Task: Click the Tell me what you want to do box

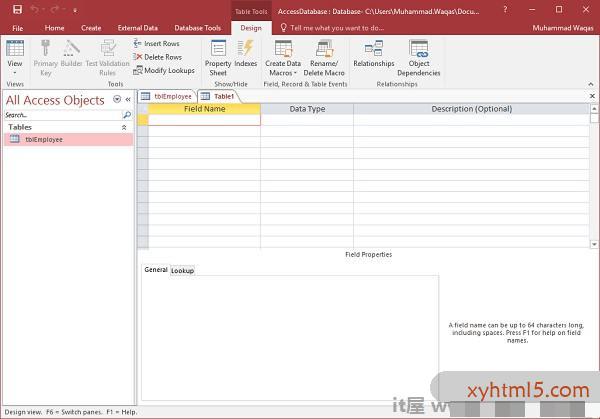Action: [x=332, y=28]
